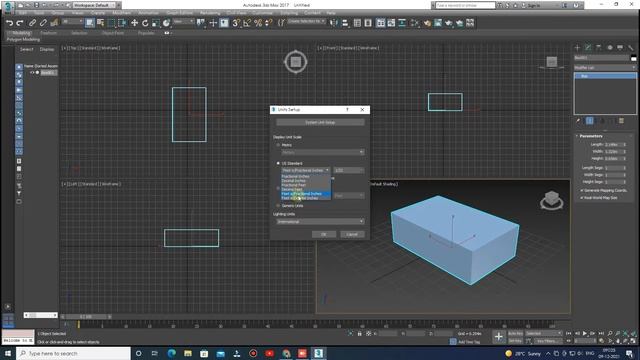Choose Decimal Inches from dropdown list
This screenshot has width=640, height=360.
point(306,180)
